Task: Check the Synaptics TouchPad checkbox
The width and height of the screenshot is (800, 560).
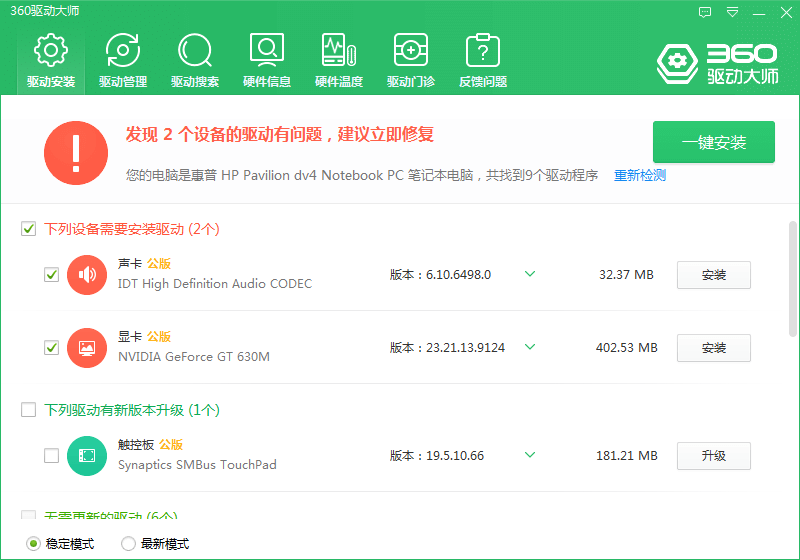Action: click(52, 455)
